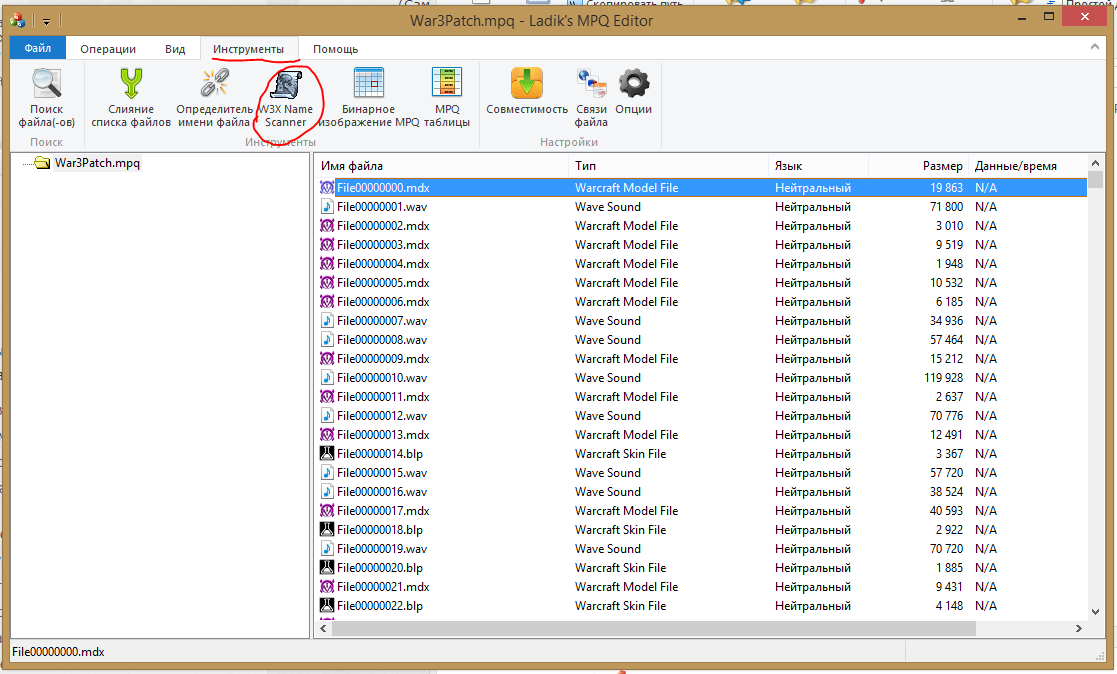Click the model icon of File00000009.mdx
This screenshot has height=674, width=1117.
point(327,358)
